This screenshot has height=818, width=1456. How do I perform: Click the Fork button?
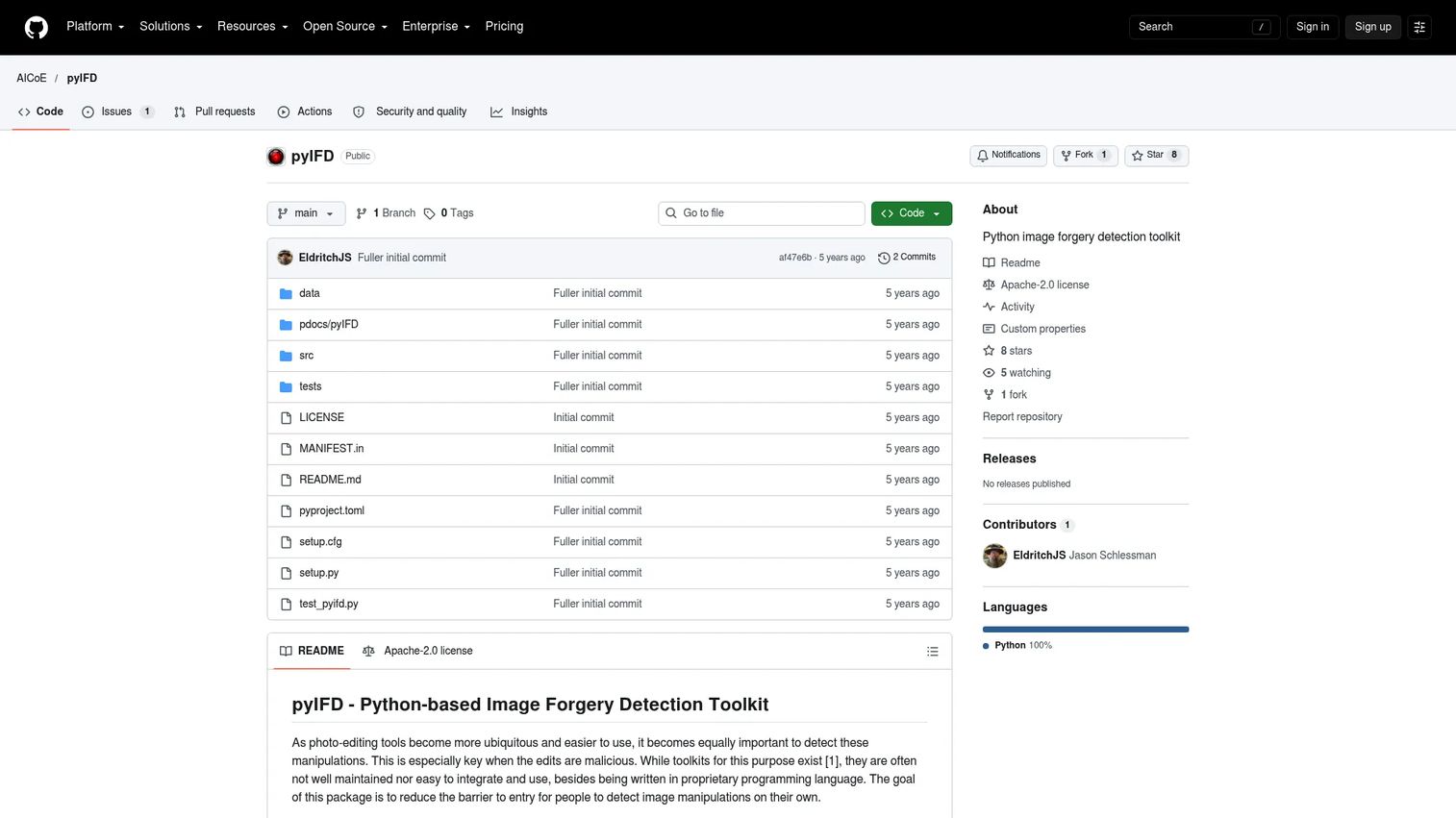1086,156
